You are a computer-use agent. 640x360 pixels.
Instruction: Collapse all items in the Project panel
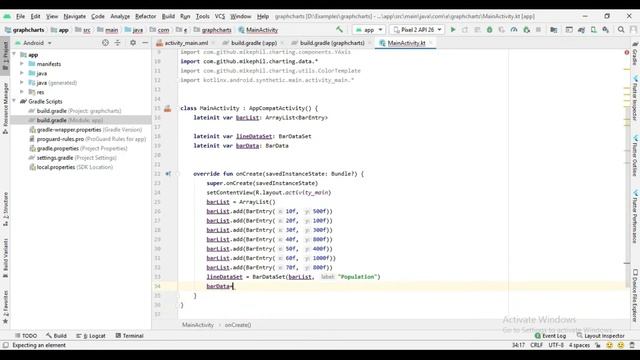(x=118, y=42)
